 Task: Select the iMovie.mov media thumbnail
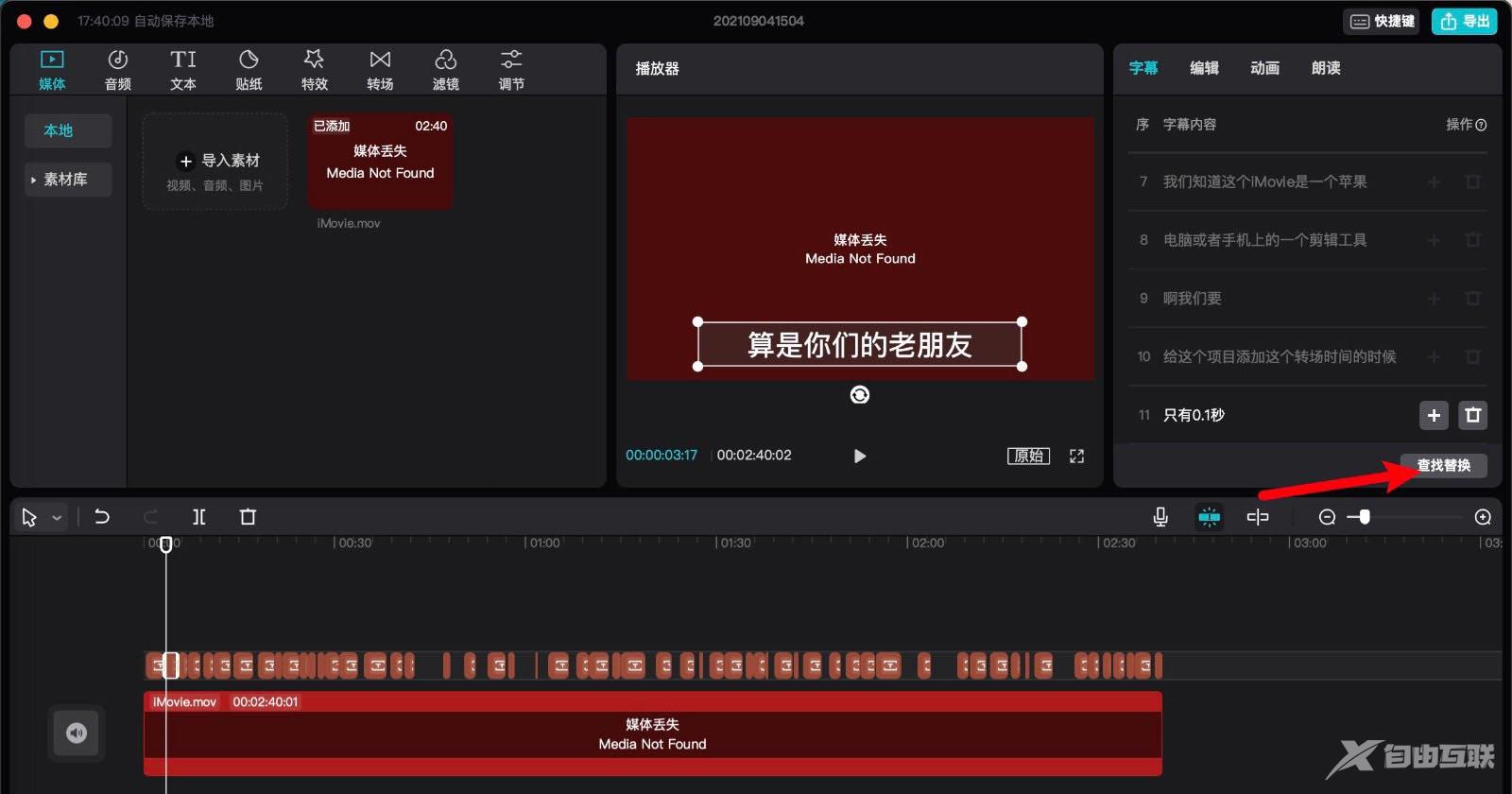click(x=380, y=162)
